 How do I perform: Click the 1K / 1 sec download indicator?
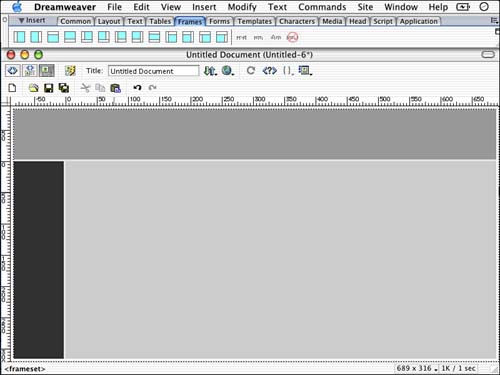pos(458,368)
